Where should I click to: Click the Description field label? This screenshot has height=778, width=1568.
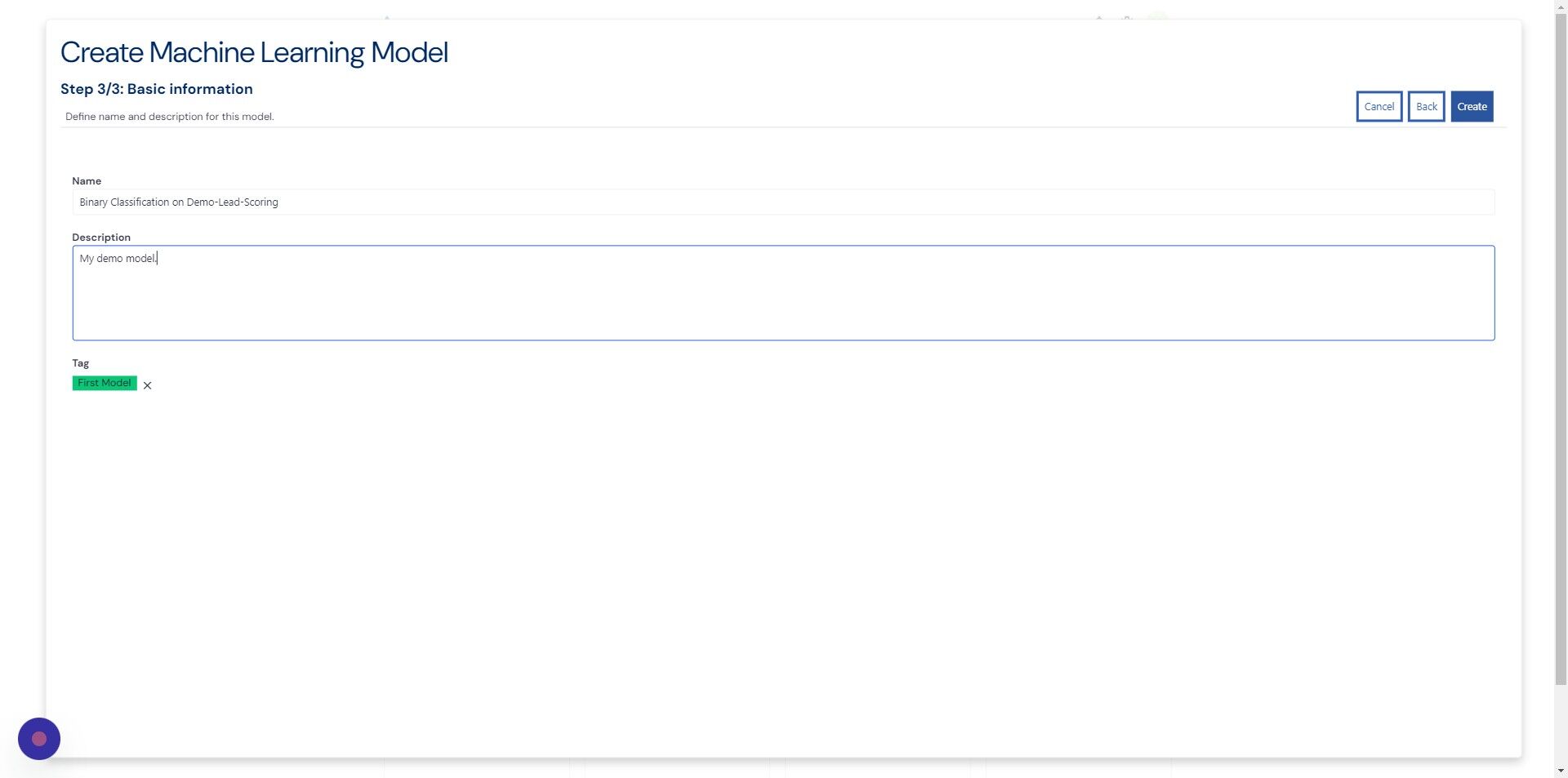101,238
